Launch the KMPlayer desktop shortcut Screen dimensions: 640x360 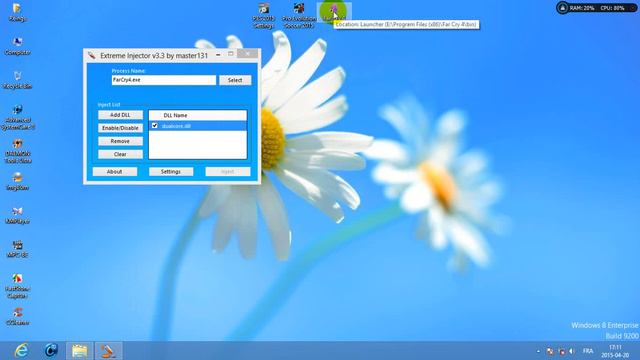point(17,216)
